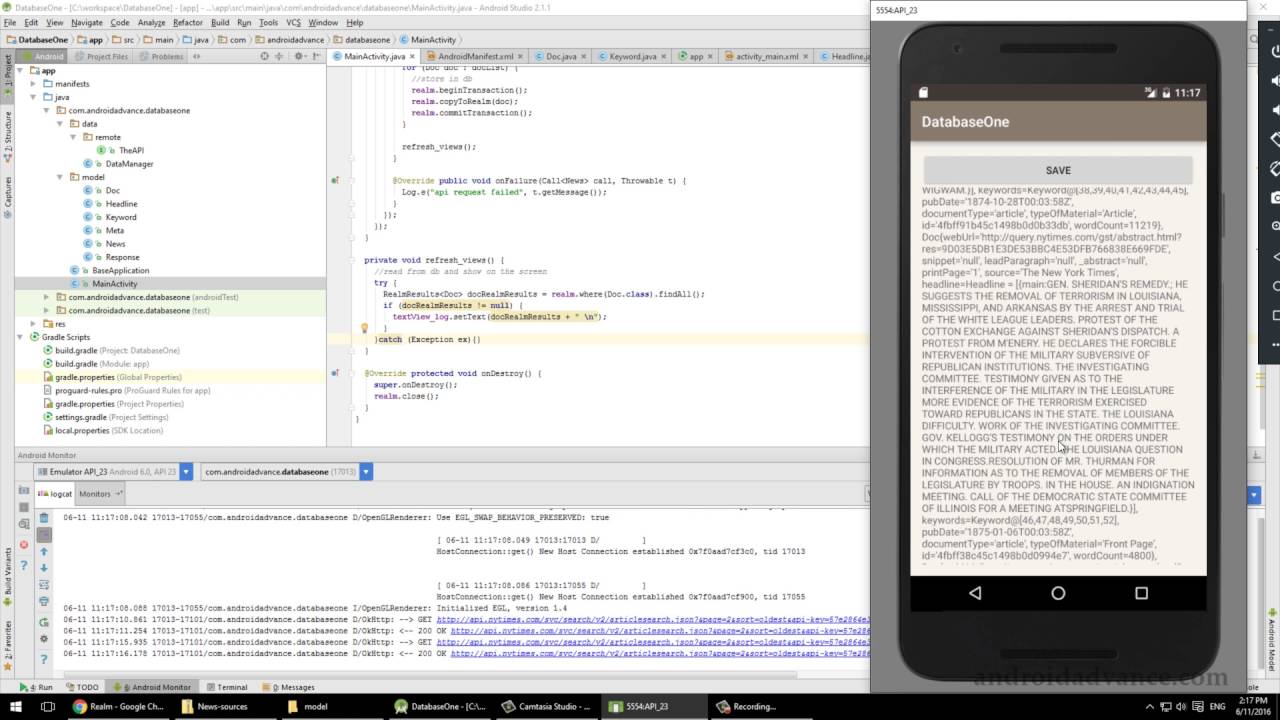The image size is (1280, 720).
Task: Collapse the data package node
Action: pyautogui.click(x=59, y=124)
